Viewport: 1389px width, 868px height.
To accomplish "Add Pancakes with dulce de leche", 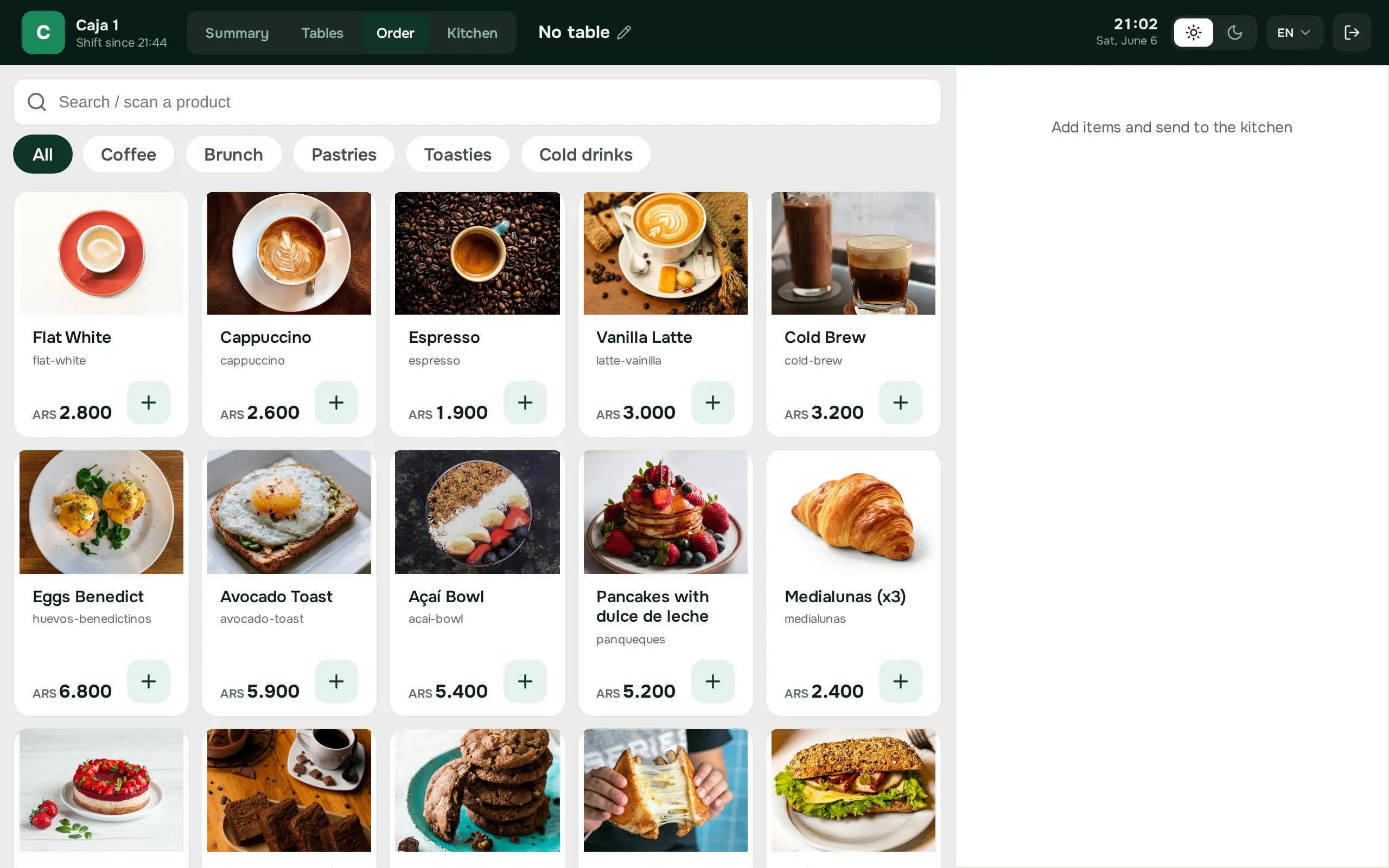I will [712, 681].
